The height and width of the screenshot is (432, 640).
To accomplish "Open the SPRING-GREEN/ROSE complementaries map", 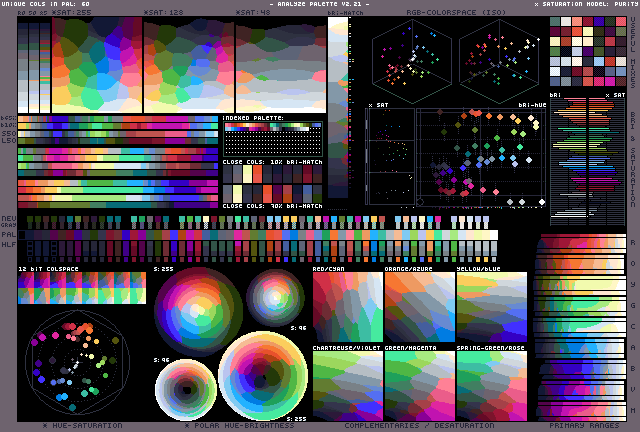I will 491,386.
